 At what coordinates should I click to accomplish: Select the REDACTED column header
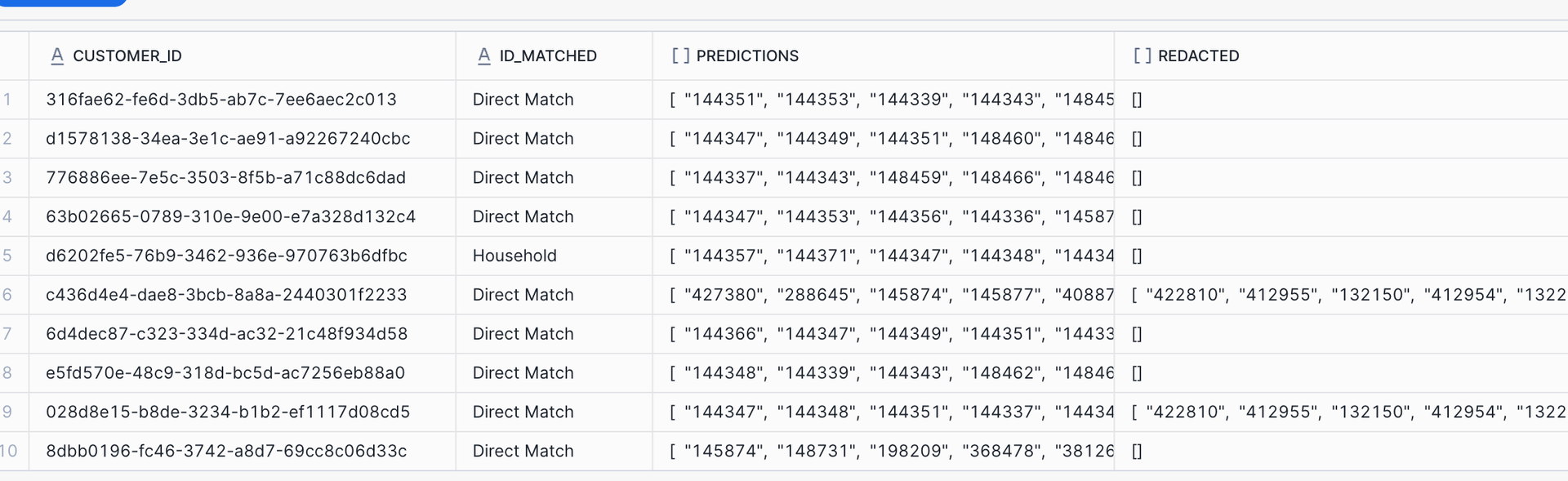[1341, 56]
